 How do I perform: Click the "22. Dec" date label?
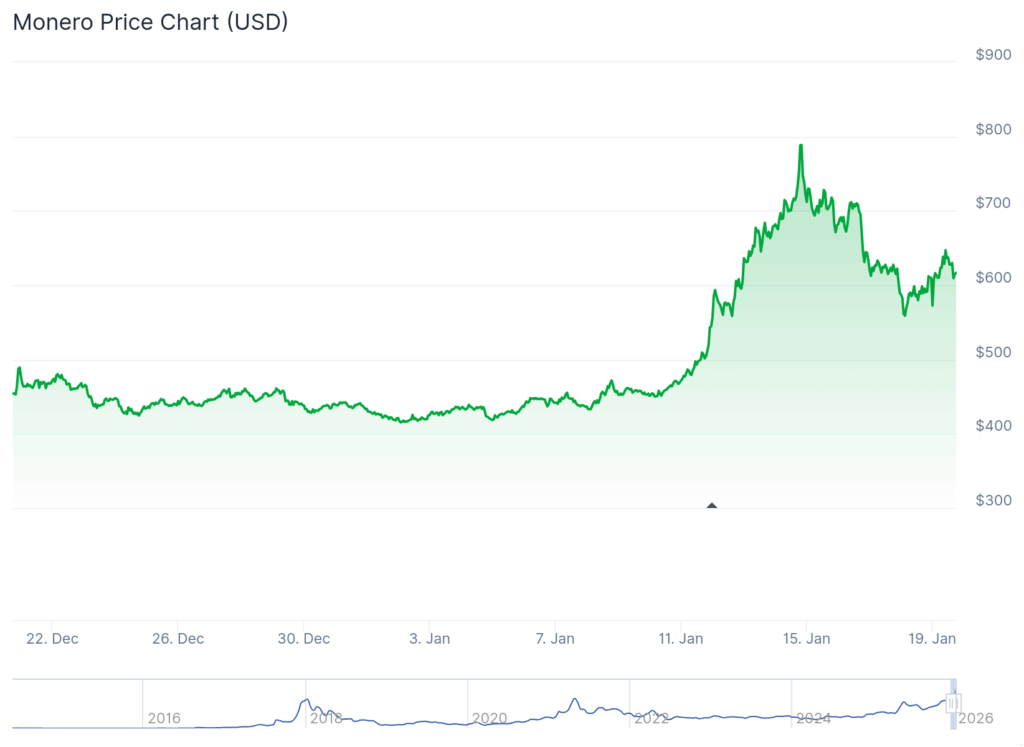click(52, 639)
